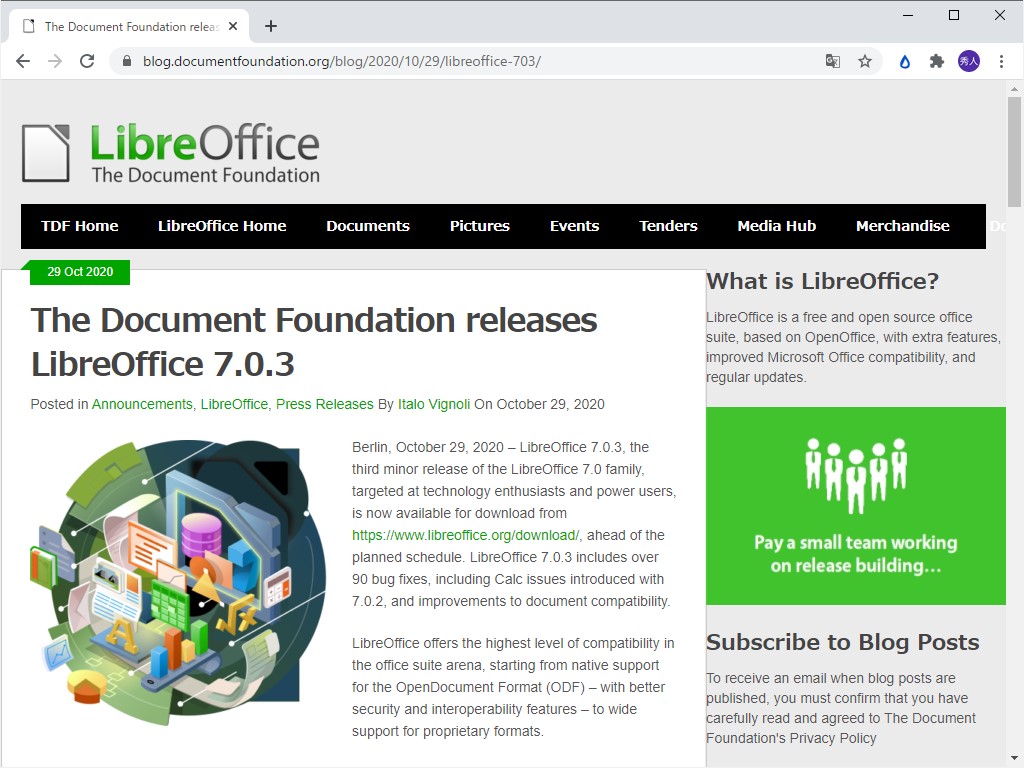Click the blue droplet extension icon
Image resolution: width=1024 pixels, height=768 pixels.
[x=903, y=61]
